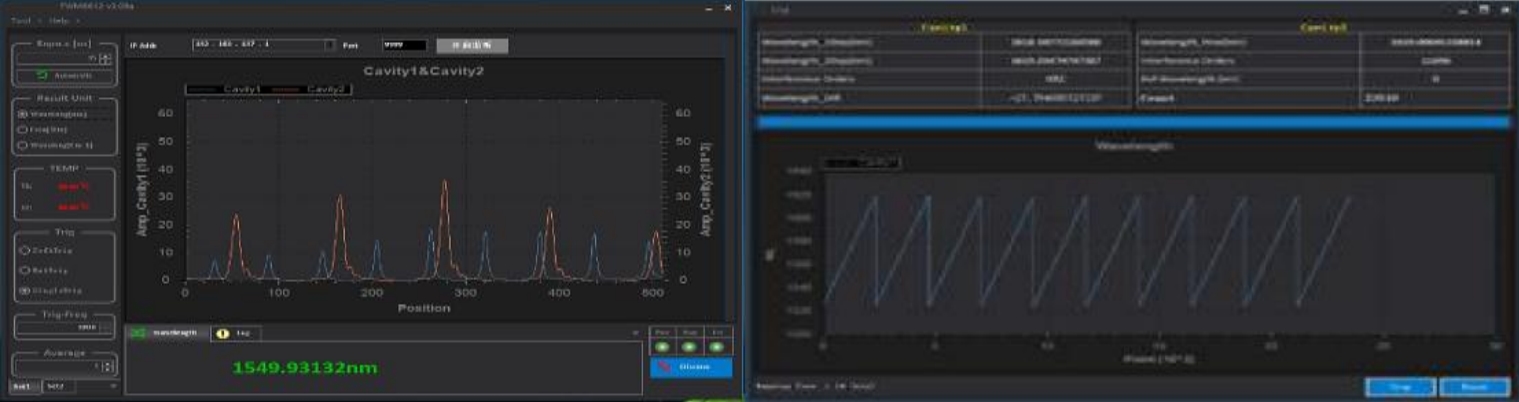The width and height of the screenshot is (1519, 402).
Task: Click the first green status indicator light
Action: click(663, 347)
